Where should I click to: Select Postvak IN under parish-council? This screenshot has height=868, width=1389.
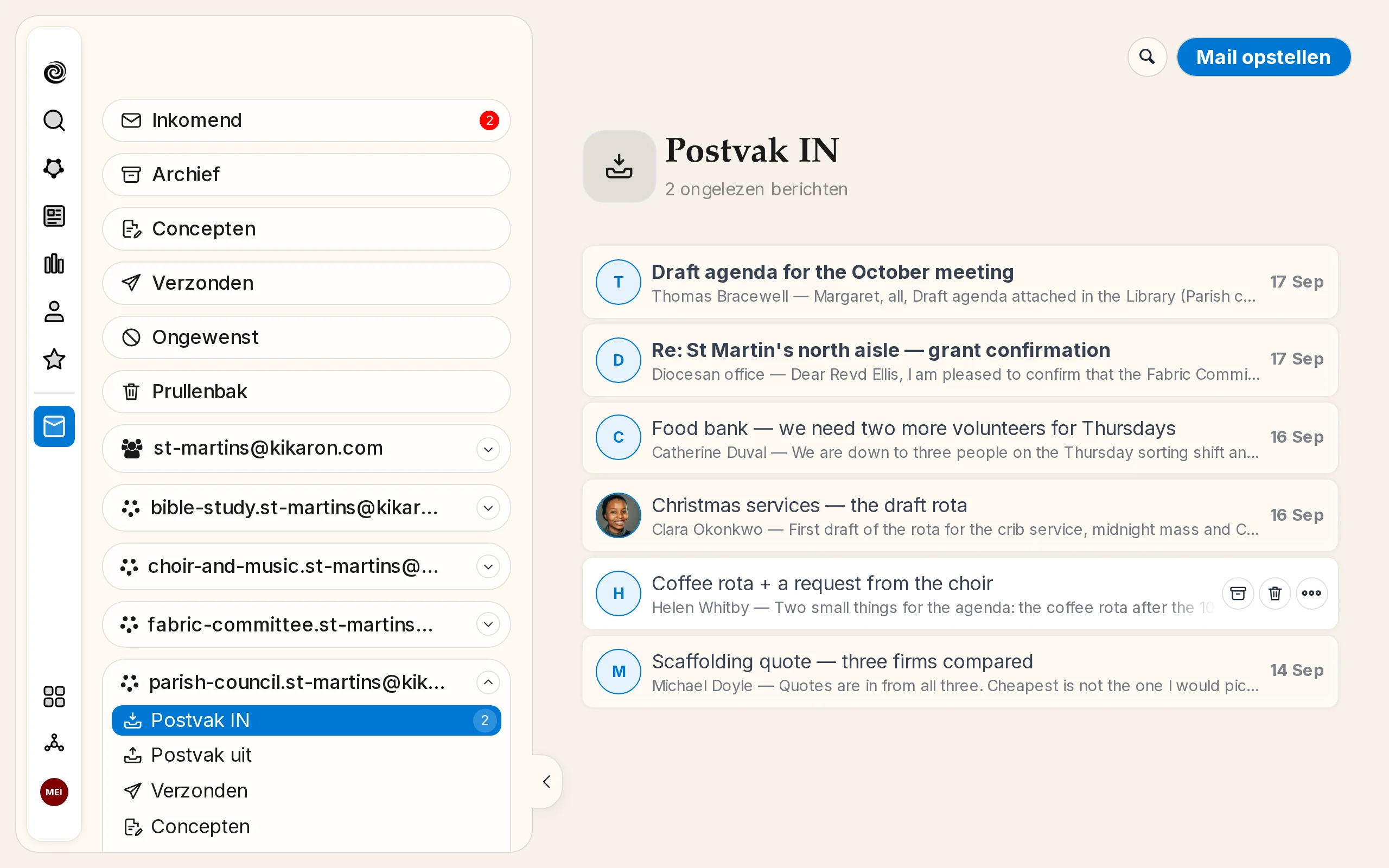(307, 720)
